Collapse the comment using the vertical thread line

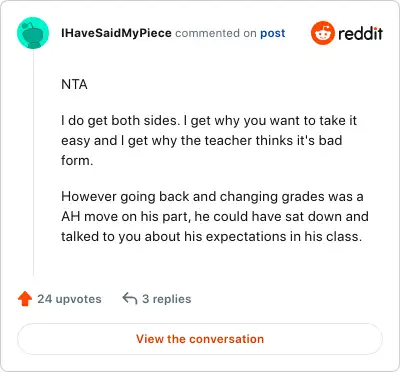click(x=33, y=163)
